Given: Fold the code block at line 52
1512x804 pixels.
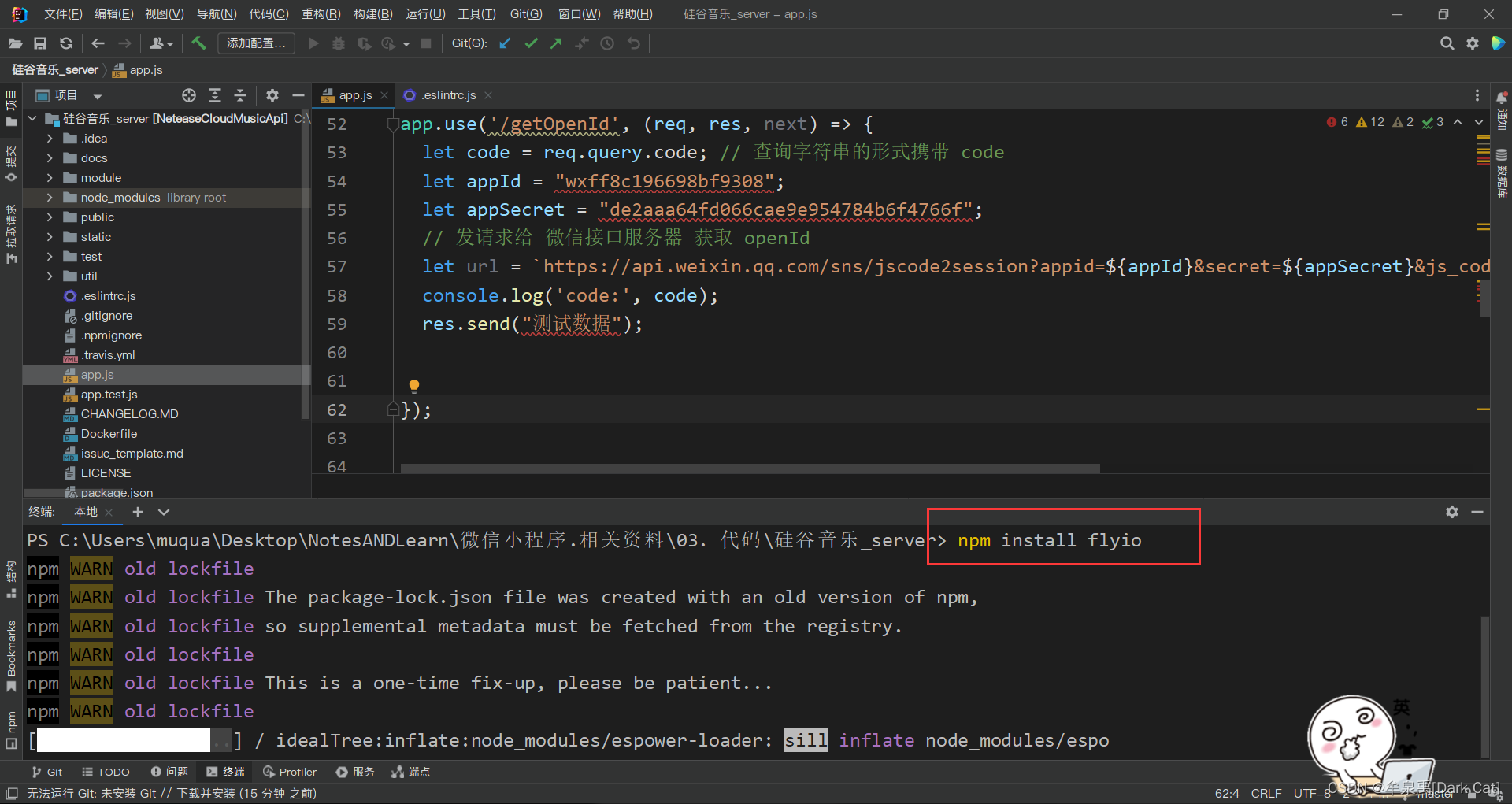Looking at the screenshot, I should click(393, 124).
